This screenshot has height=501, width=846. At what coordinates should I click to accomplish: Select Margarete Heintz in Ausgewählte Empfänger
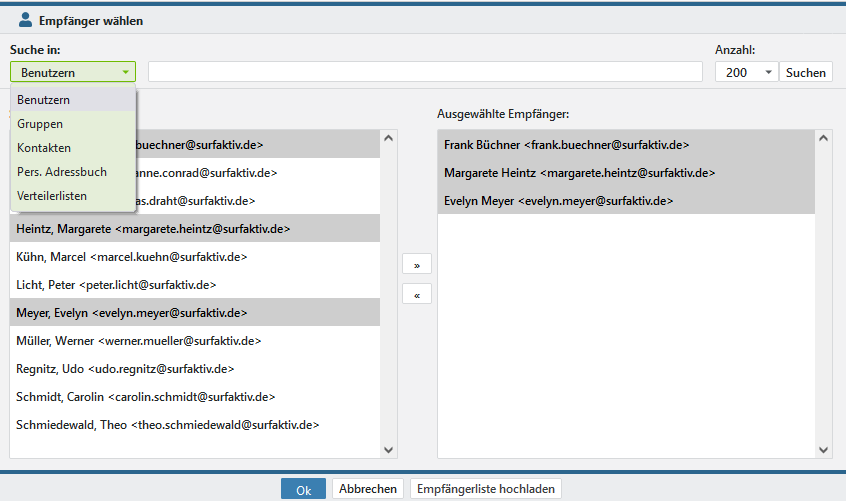[579, 173]
